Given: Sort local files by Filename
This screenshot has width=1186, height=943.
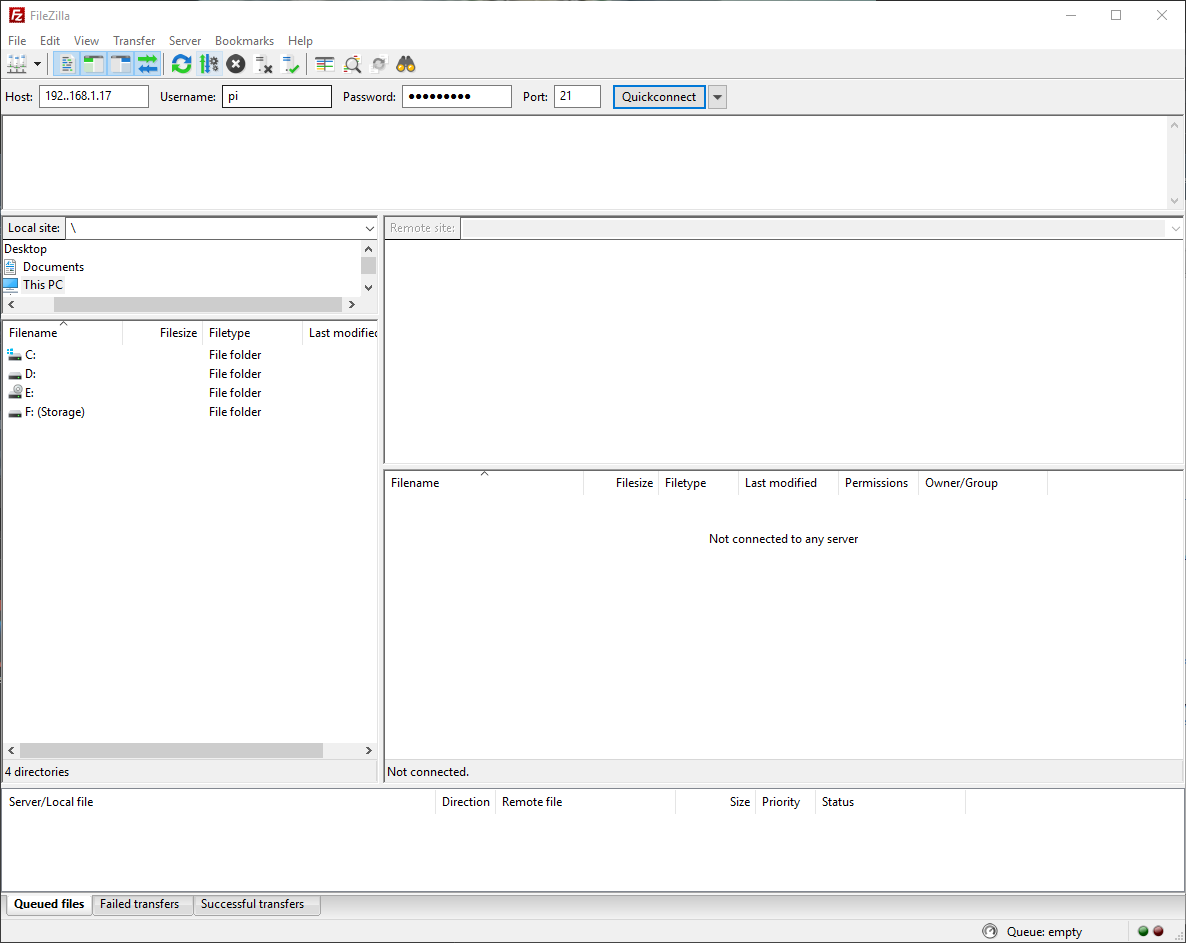Looking at the screenshot, I should 63,333.
